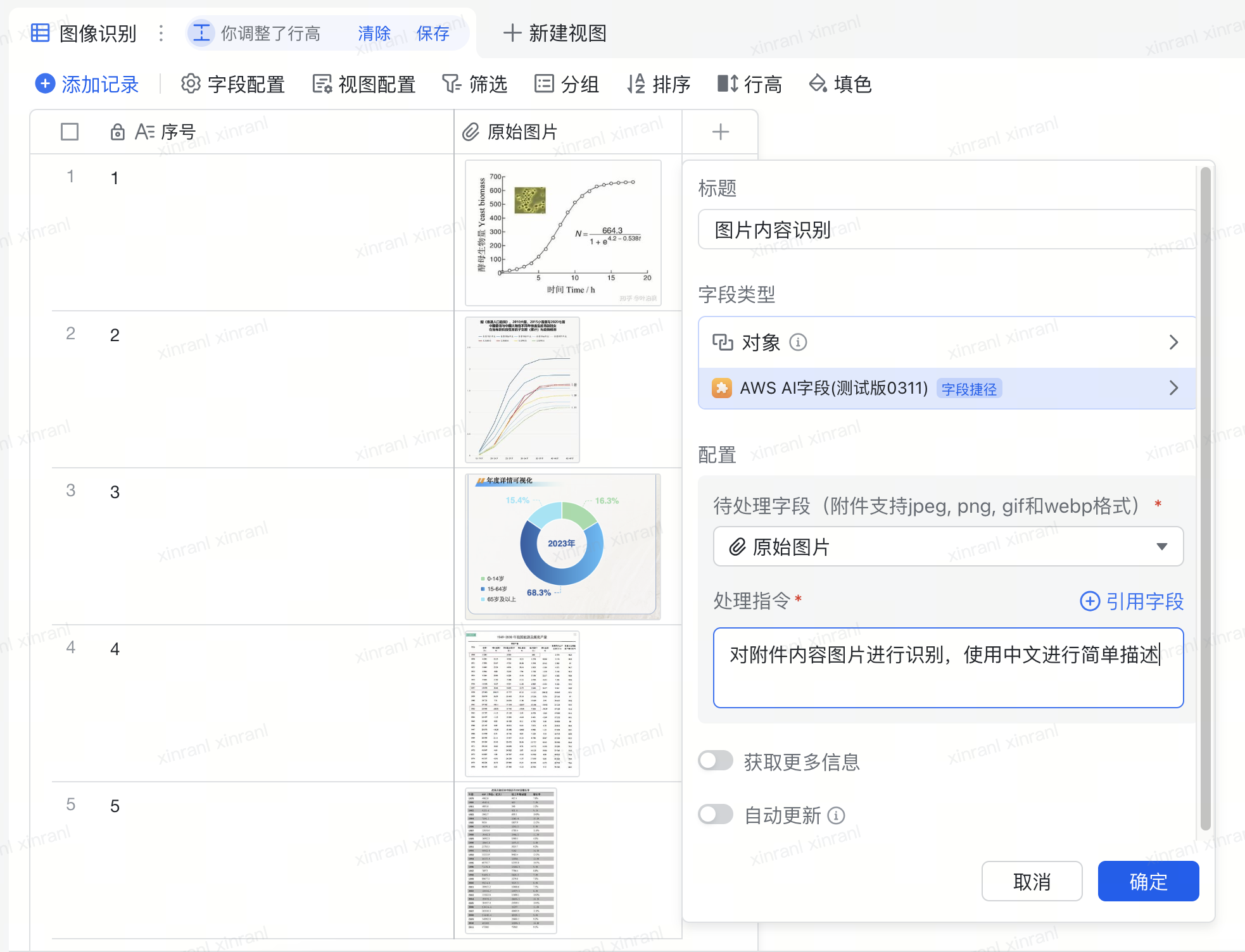1245x952 pixels.
Task: Open the striped table thumbnail in row 5
Action: [511, 860]
